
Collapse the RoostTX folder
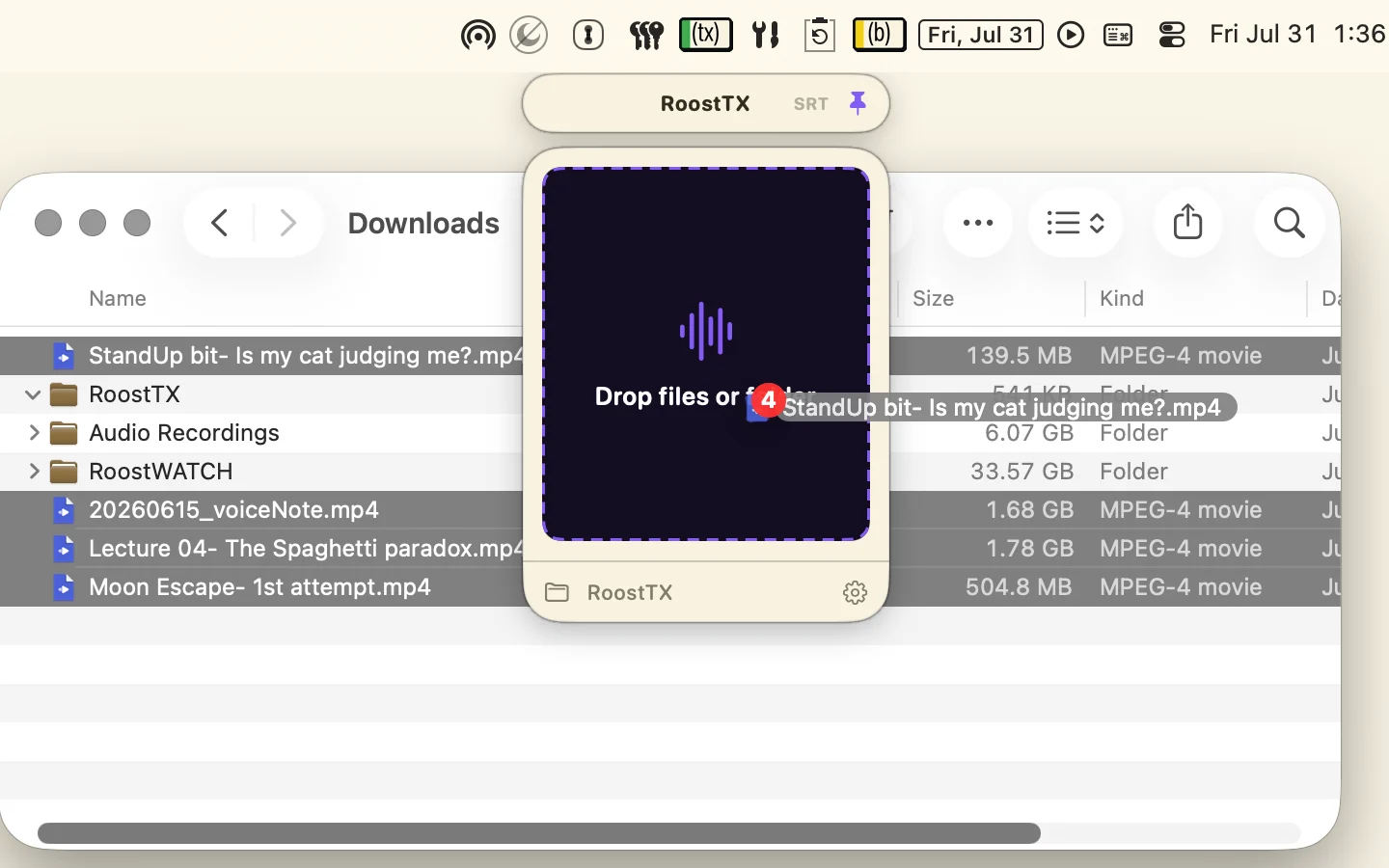(33, 394)
